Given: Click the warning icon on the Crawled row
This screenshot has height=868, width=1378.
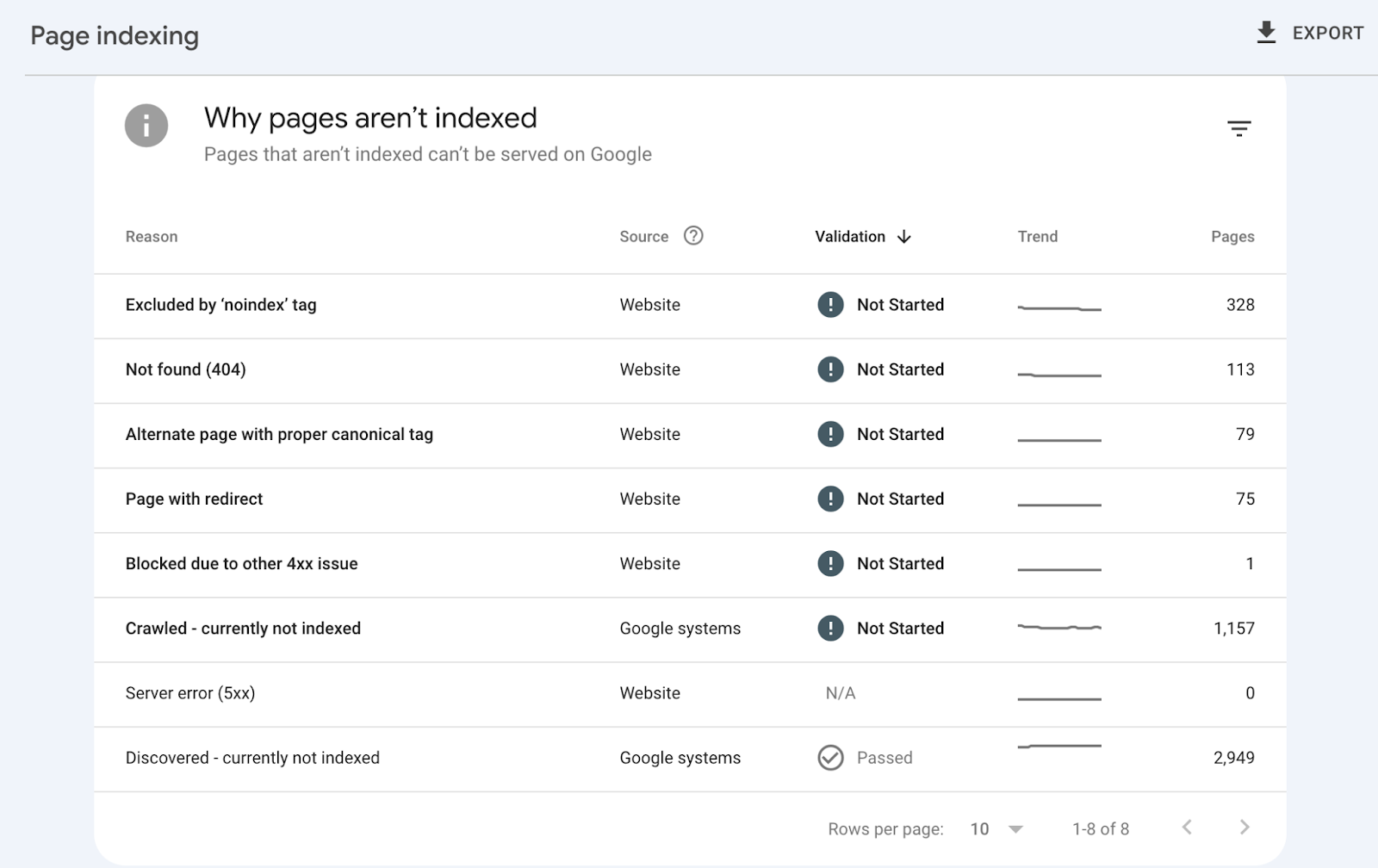Looking at the screenshot, I should (x=831, y=629).
